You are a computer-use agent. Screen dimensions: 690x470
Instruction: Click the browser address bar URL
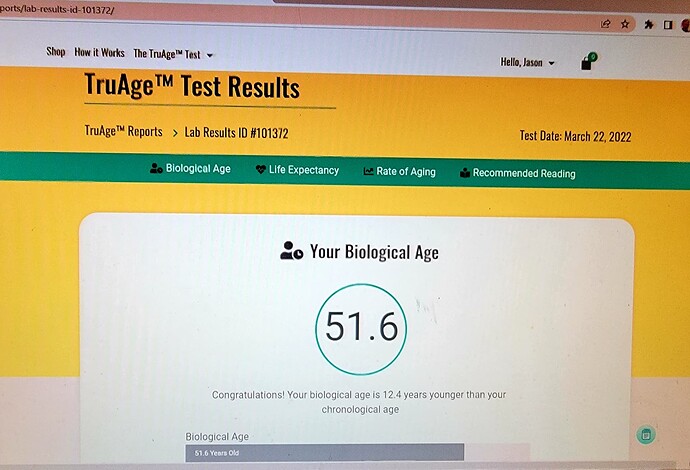tap(57, 10)
